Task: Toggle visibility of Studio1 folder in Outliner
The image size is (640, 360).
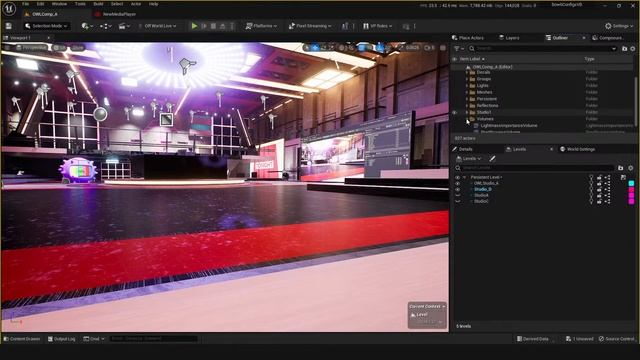Action: [454, 112]
